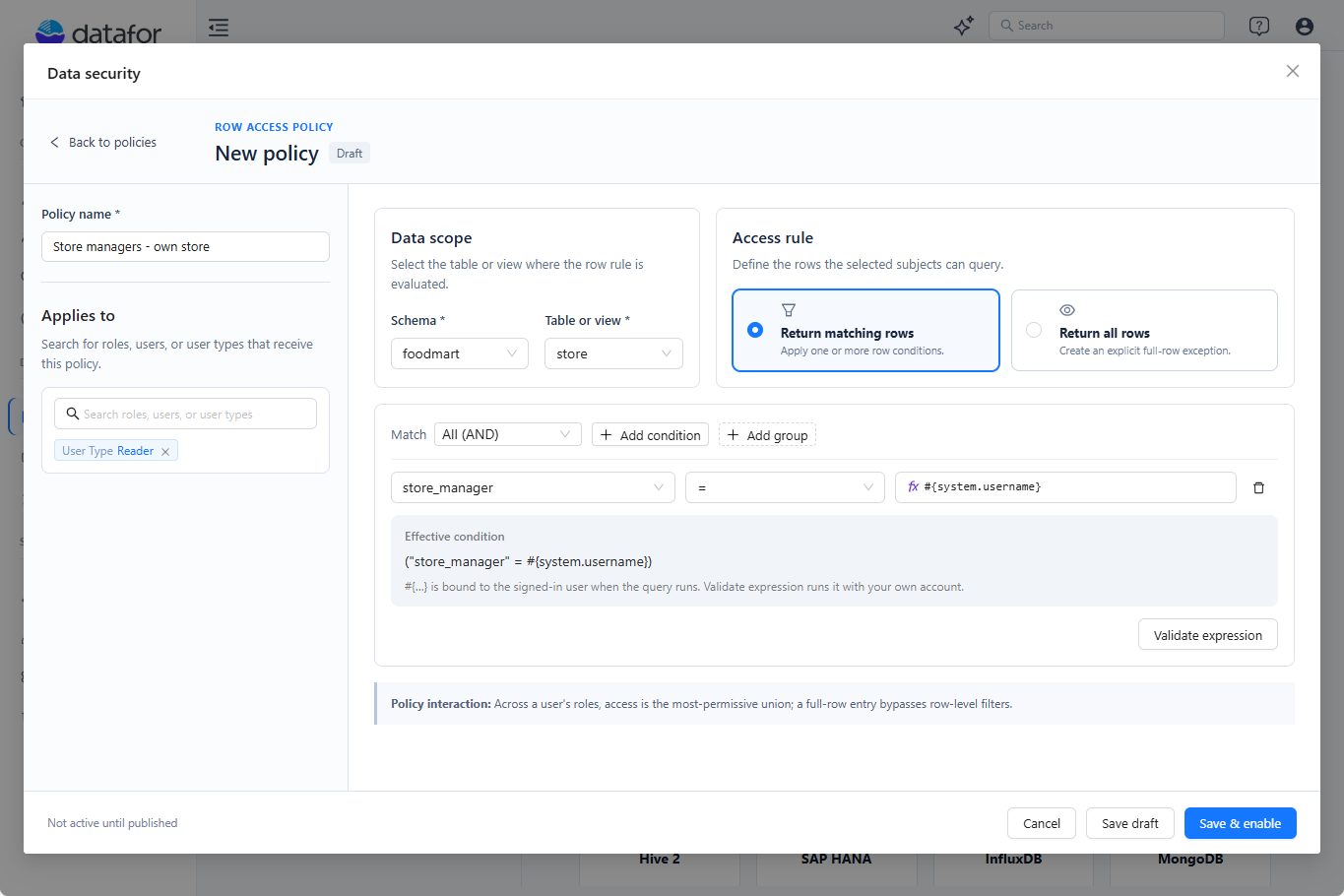Remove the User Type Reader tag

tap(165, 452)
